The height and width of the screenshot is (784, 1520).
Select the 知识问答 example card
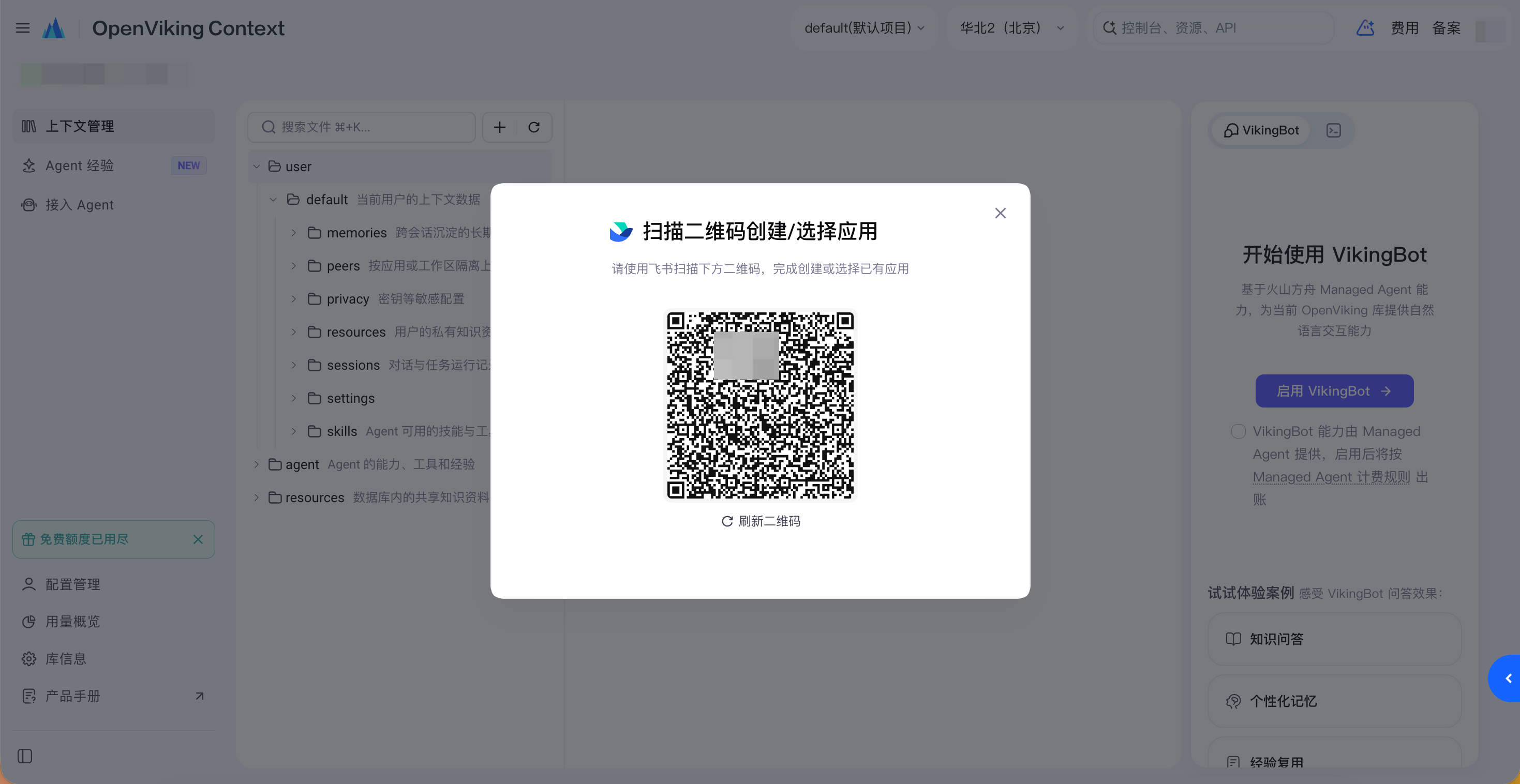click(x=1334, y=639)
